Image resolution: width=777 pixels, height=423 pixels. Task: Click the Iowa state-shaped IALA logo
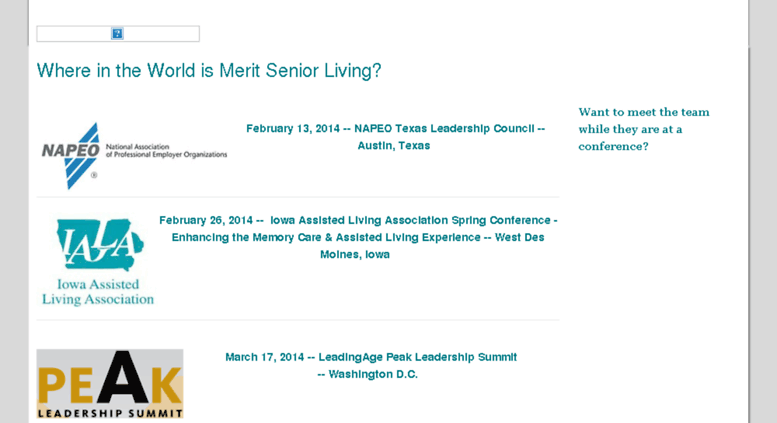coord(100,244)
